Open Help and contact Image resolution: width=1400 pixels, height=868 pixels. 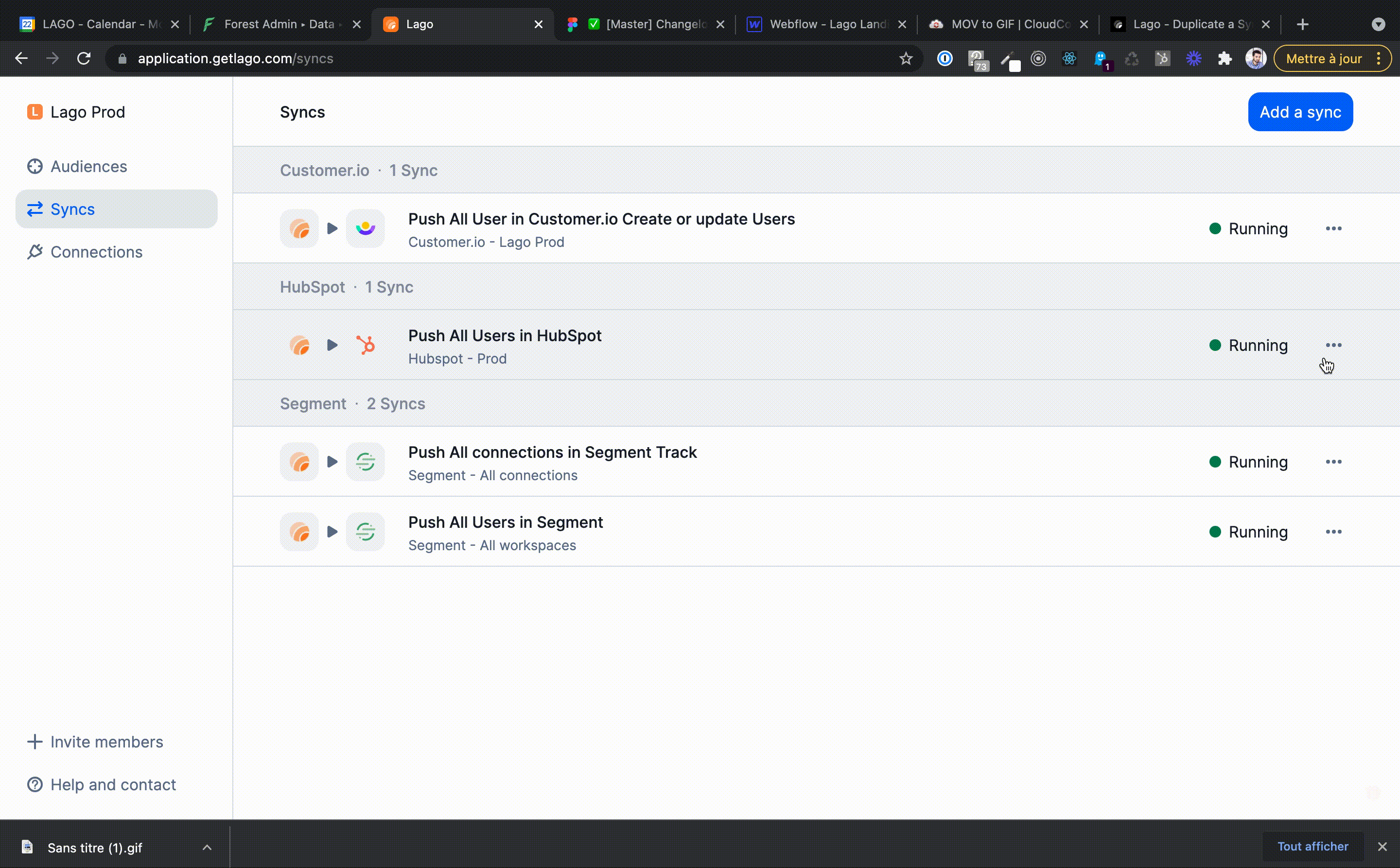[102, 784]
